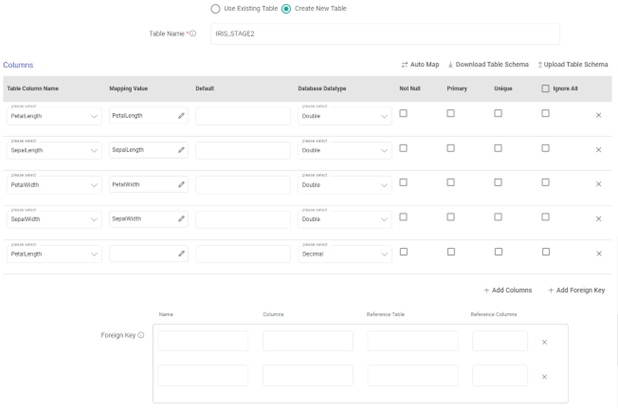Click Upload Table Schema
The image size is (618, 408).
[573, 64]
